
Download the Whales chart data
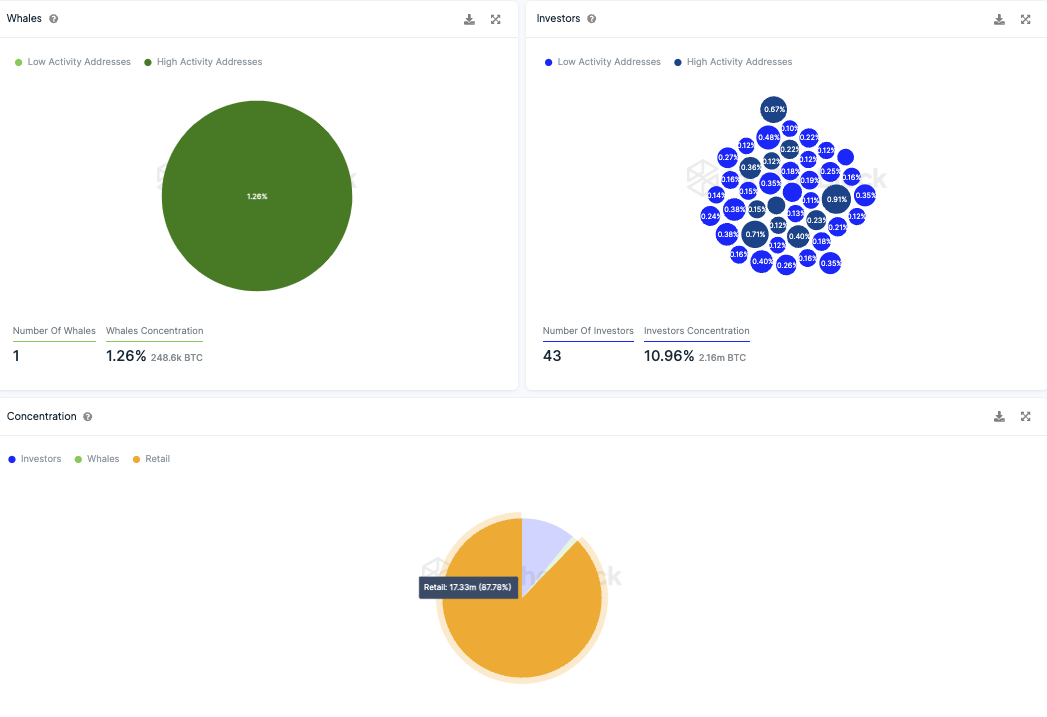coord(469,19)
